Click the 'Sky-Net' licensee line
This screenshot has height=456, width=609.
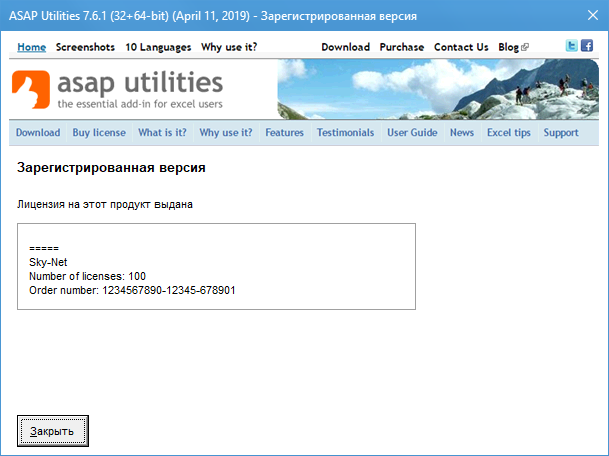48,262
